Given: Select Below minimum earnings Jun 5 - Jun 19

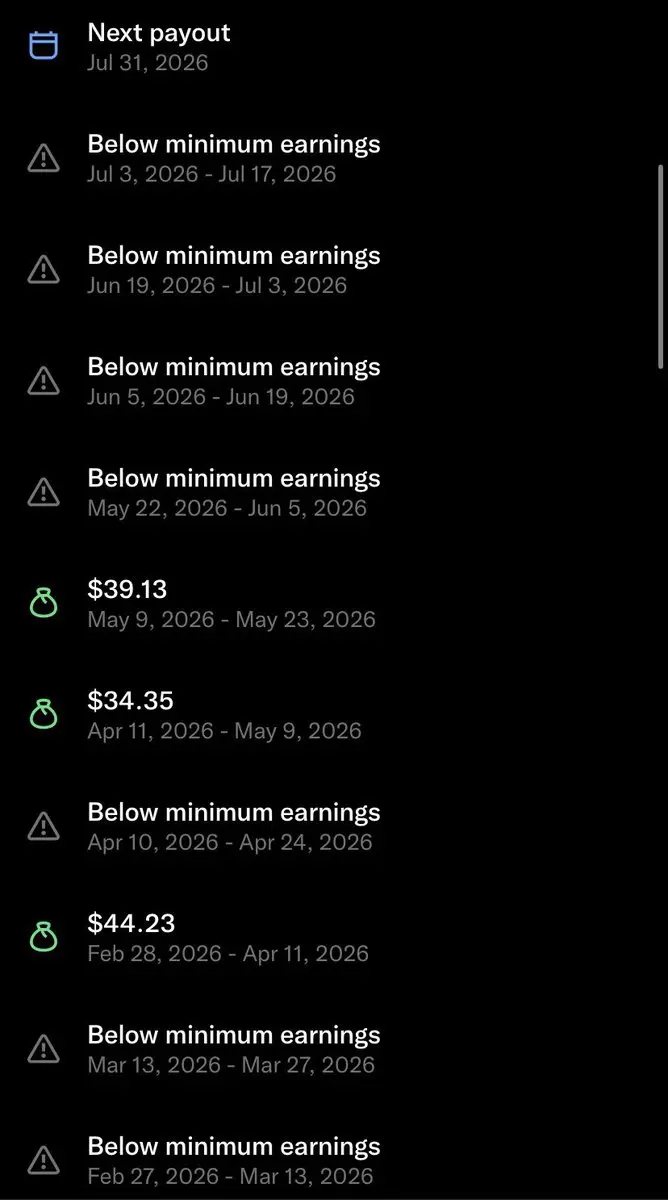Looking at the screenshot, I should click(334, 381).
